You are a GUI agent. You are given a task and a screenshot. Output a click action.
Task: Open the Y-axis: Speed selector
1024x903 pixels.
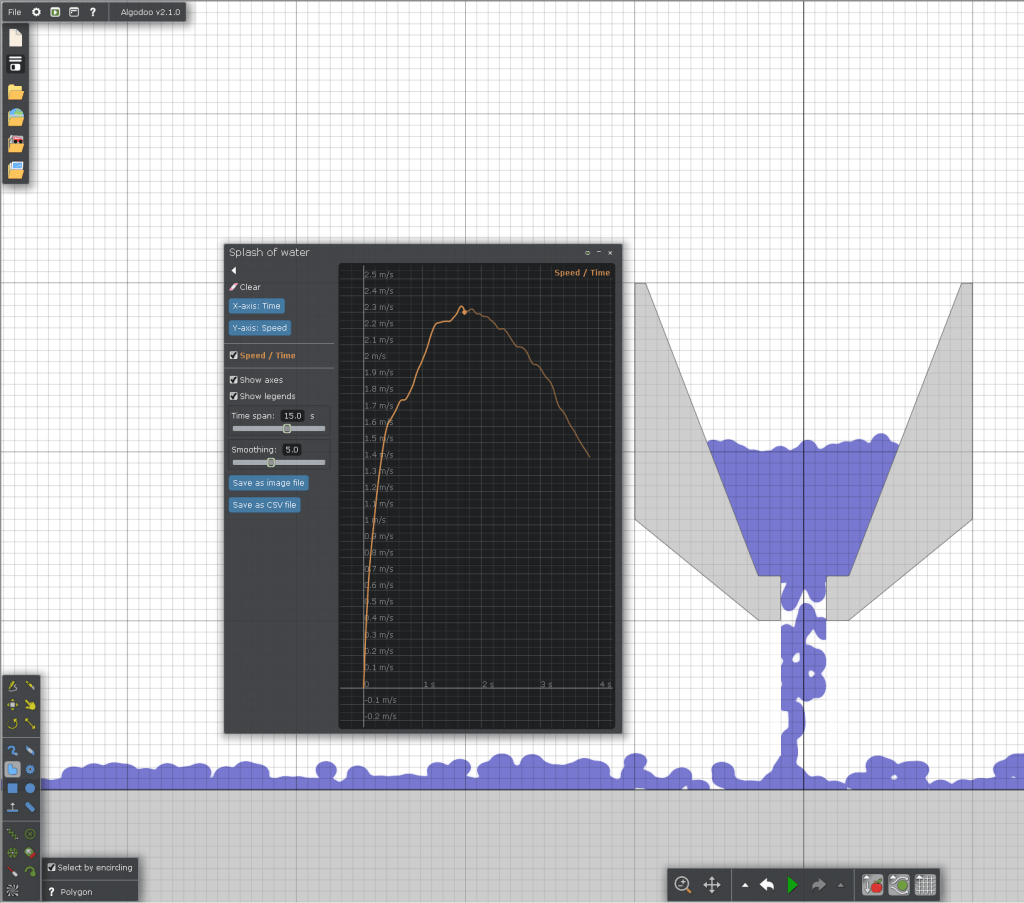point(259,328)
